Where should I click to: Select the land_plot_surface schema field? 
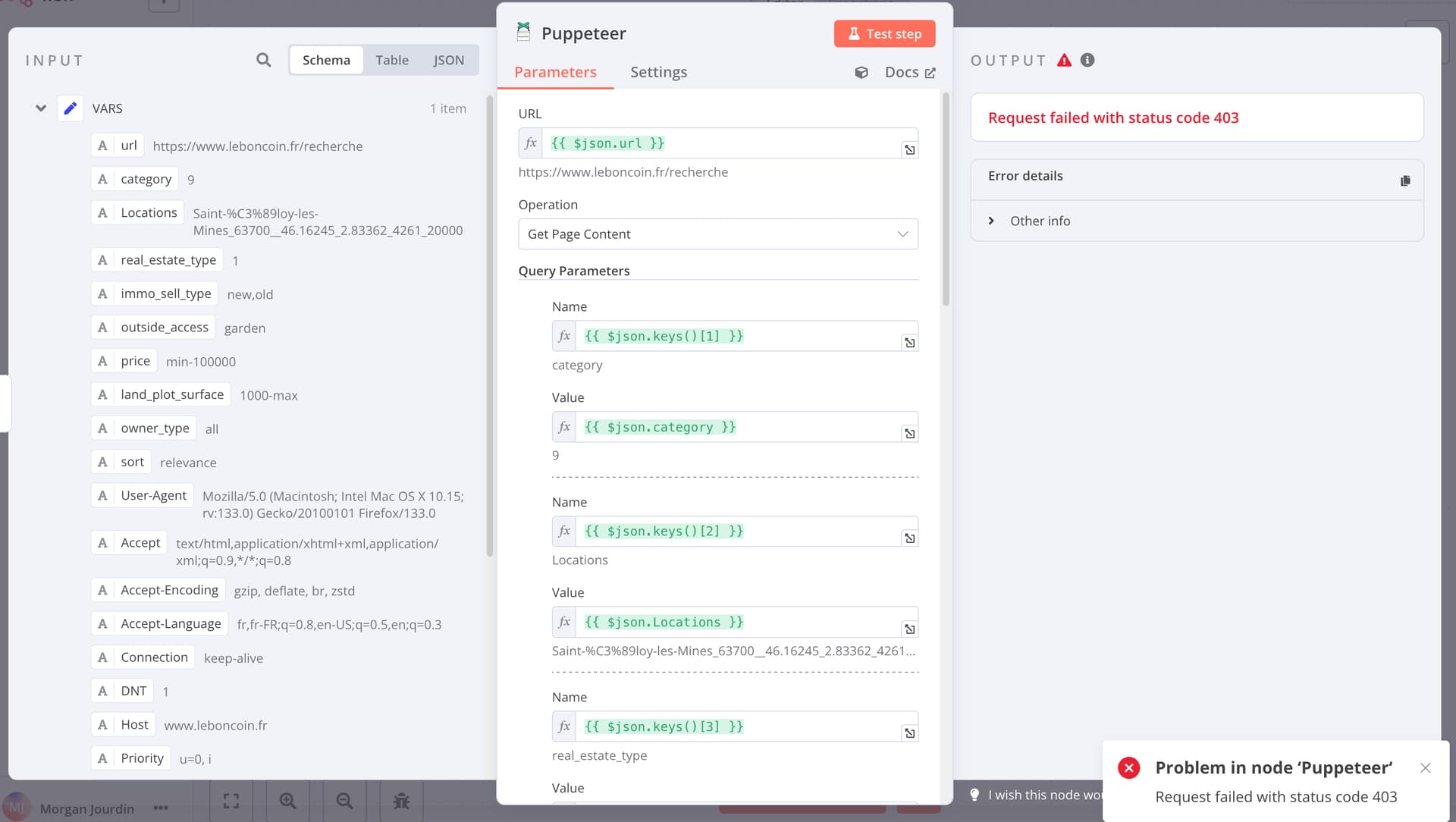point(161,394)
